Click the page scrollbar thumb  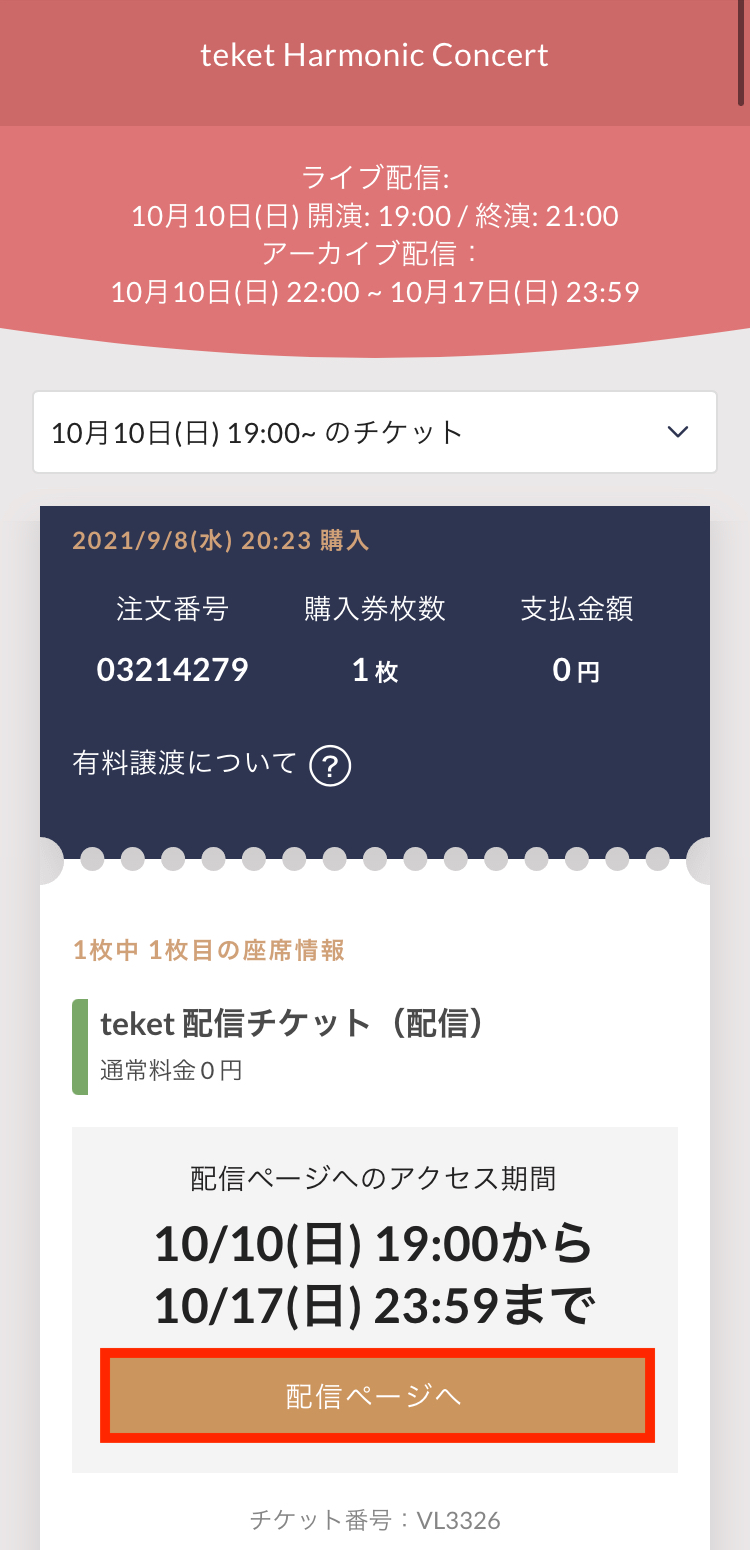click(x=740, y=52)
